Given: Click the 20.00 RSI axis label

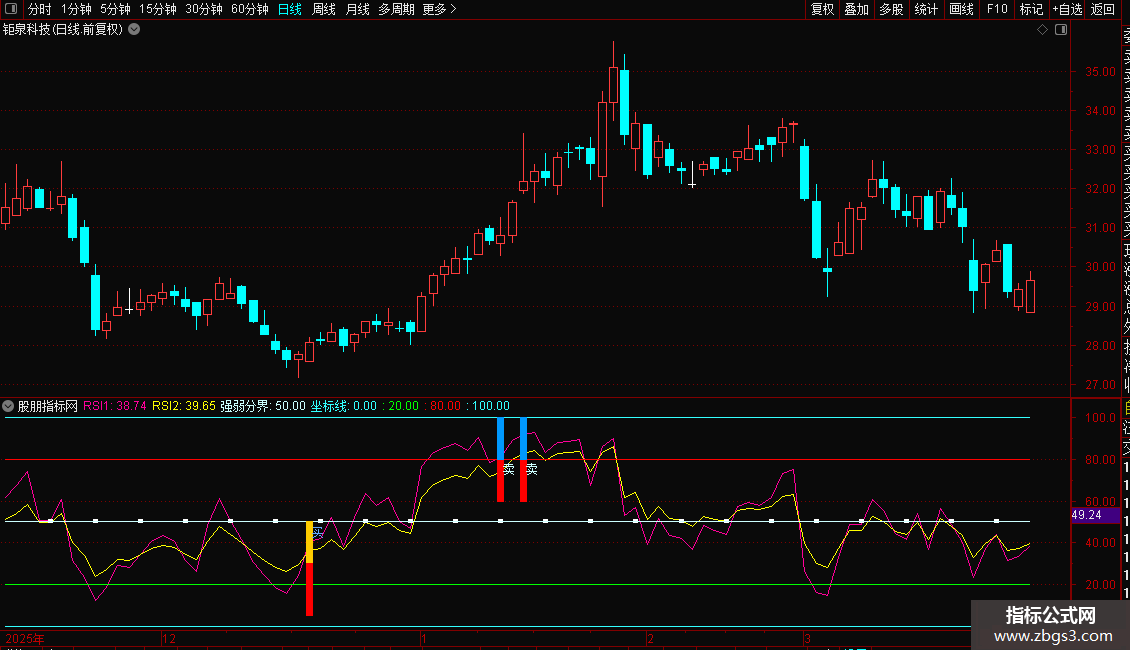Looking at the screenshot, I should pos(1100,585).
